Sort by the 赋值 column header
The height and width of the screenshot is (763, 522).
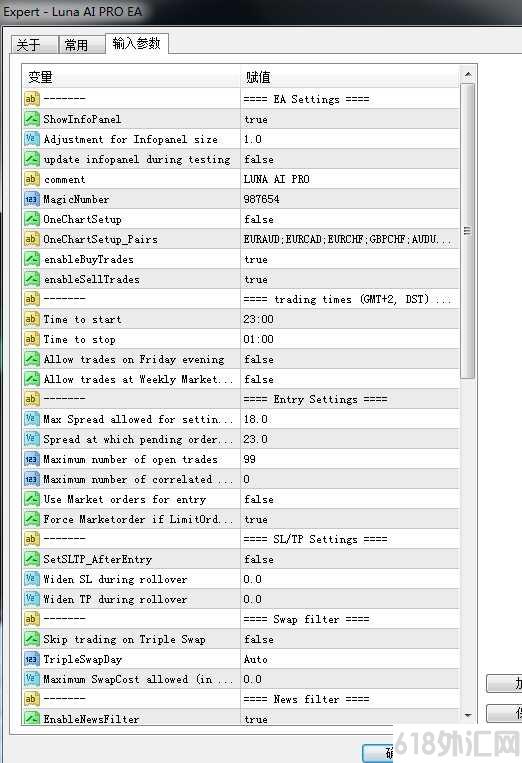350,76
